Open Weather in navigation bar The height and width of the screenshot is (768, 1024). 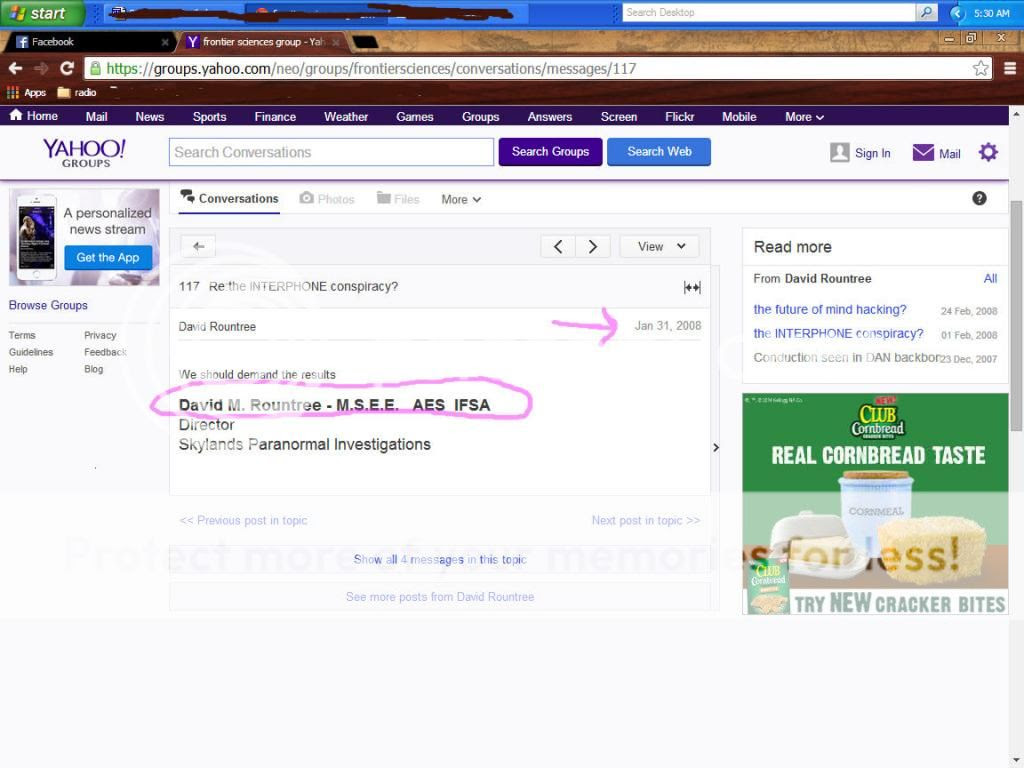(x=346, y=117)
